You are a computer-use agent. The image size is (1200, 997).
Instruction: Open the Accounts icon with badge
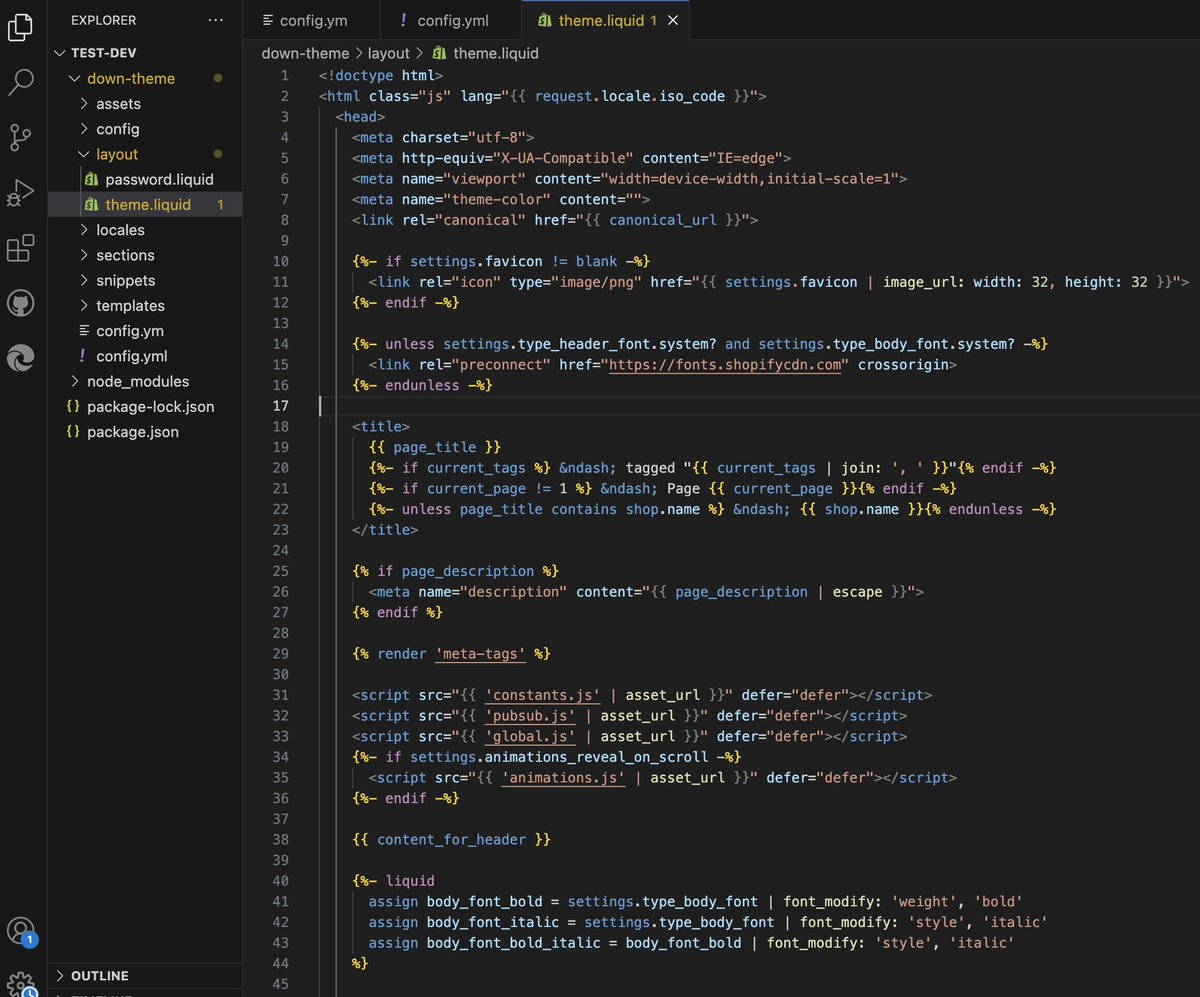[21, 931]
